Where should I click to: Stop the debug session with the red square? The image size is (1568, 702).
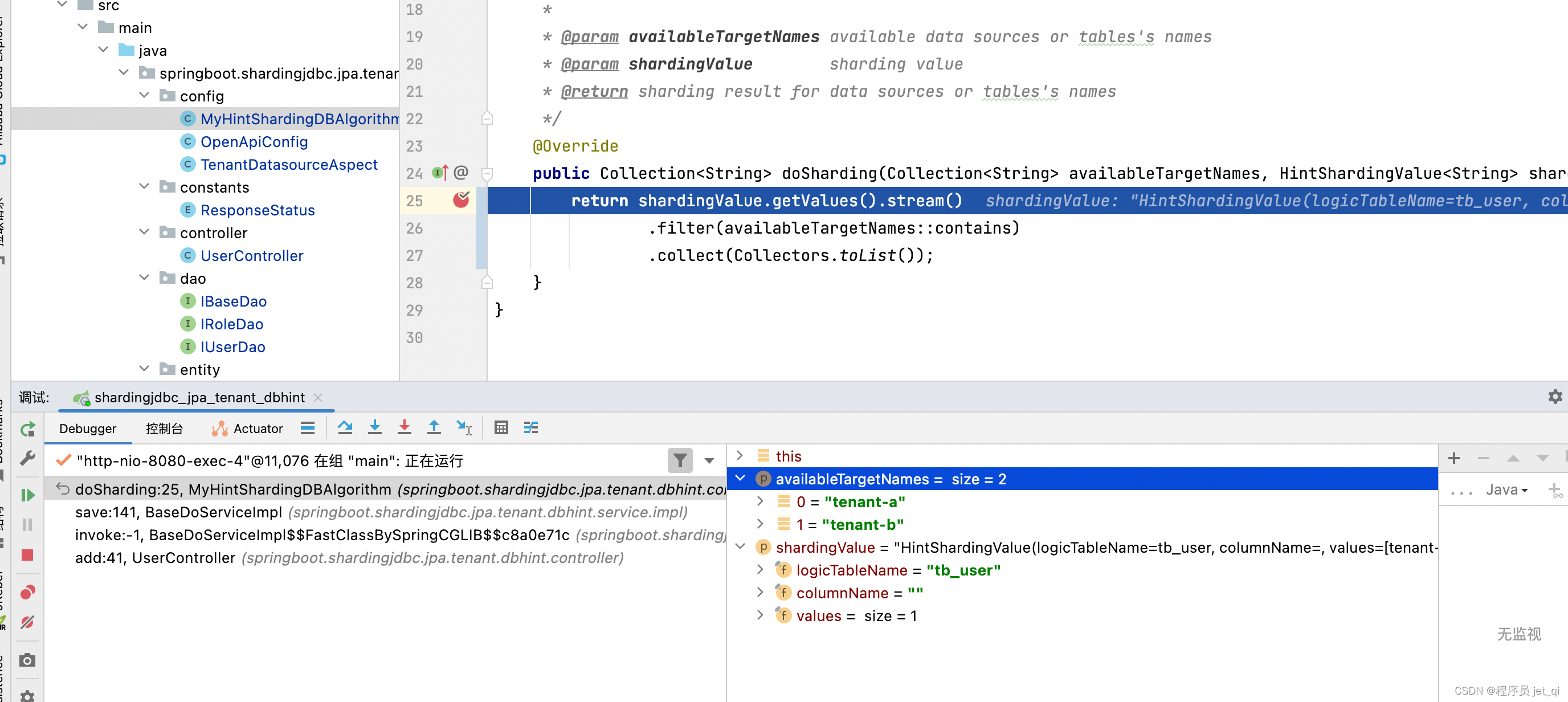[x=27, y=554]
